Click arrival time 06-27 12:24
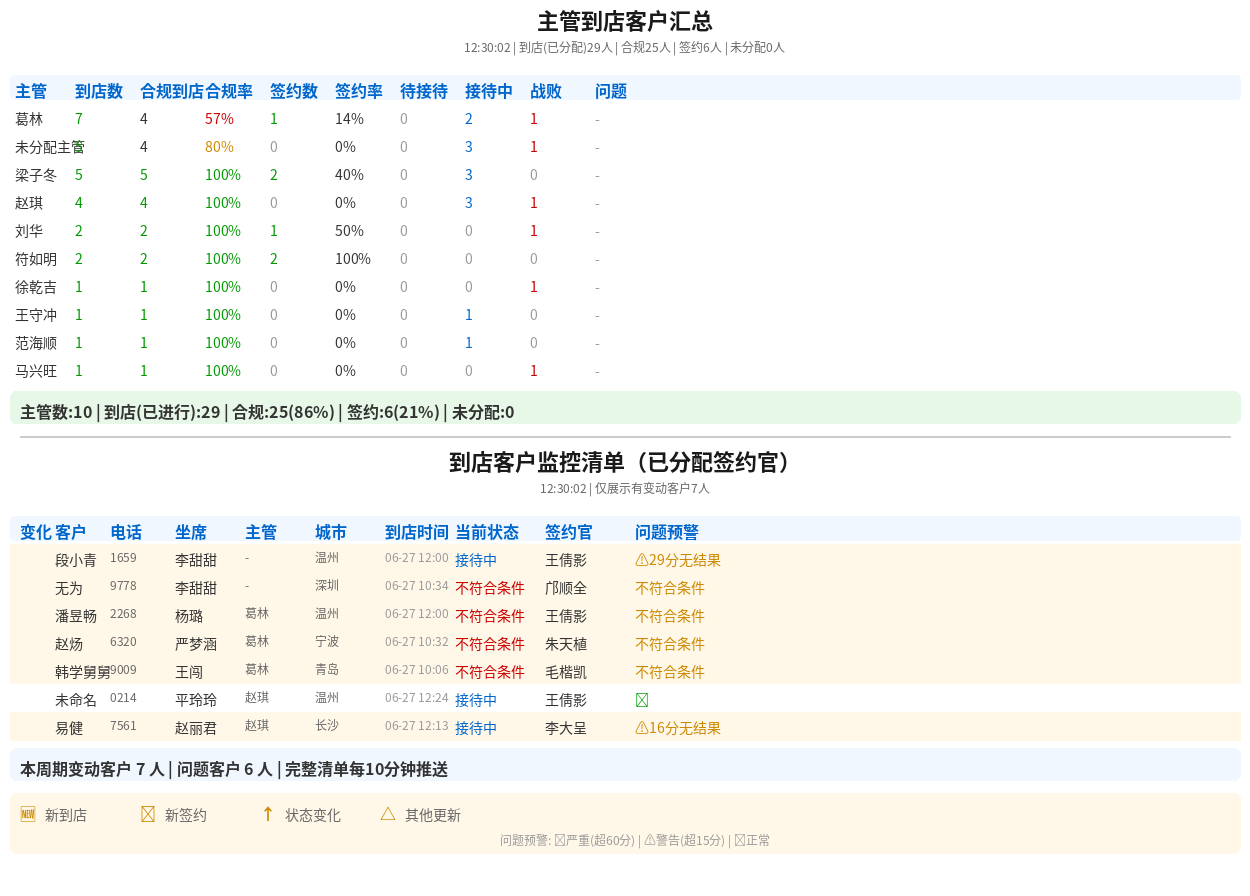The image size is (1250, 896). [x=417, y=698]
